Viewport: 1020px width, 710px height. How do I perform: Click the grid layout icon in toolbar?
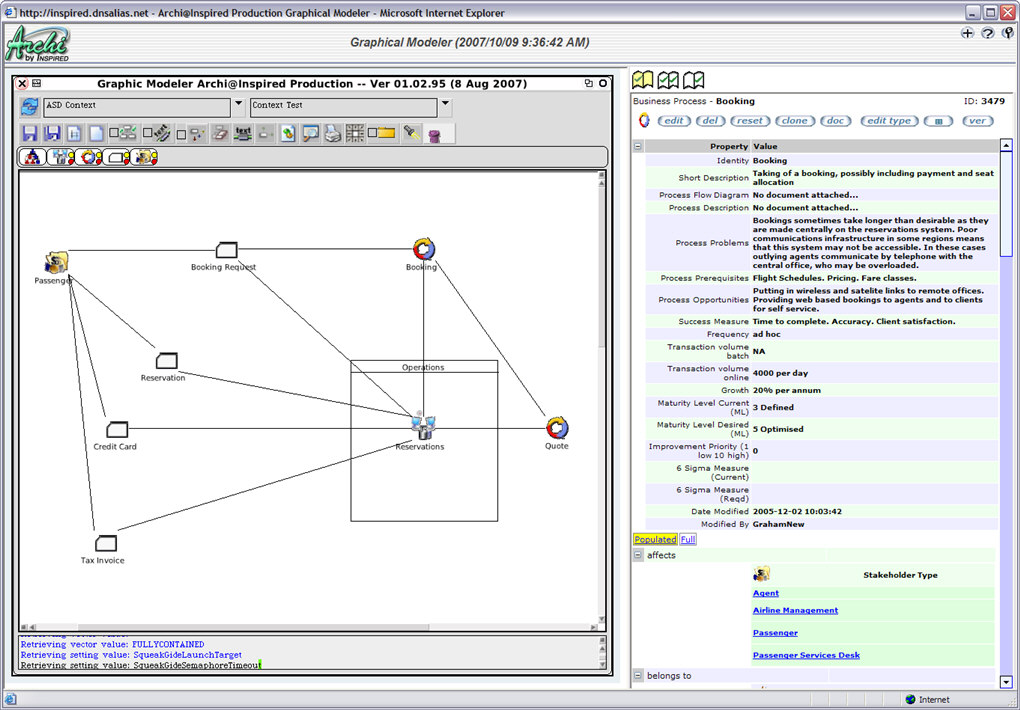[x=355, y=133]
